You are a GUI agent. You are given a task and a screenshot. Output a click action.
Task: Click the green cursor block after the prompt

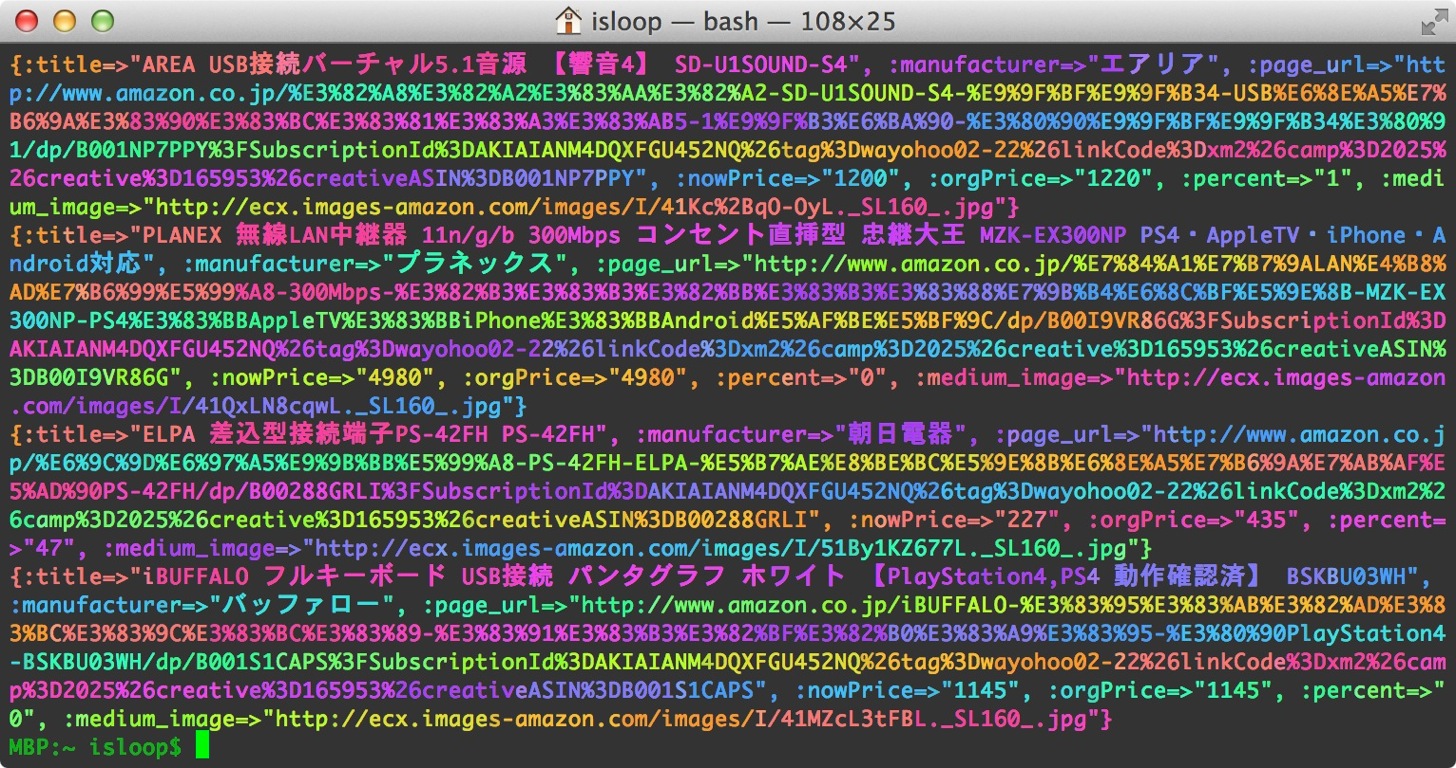202,747
